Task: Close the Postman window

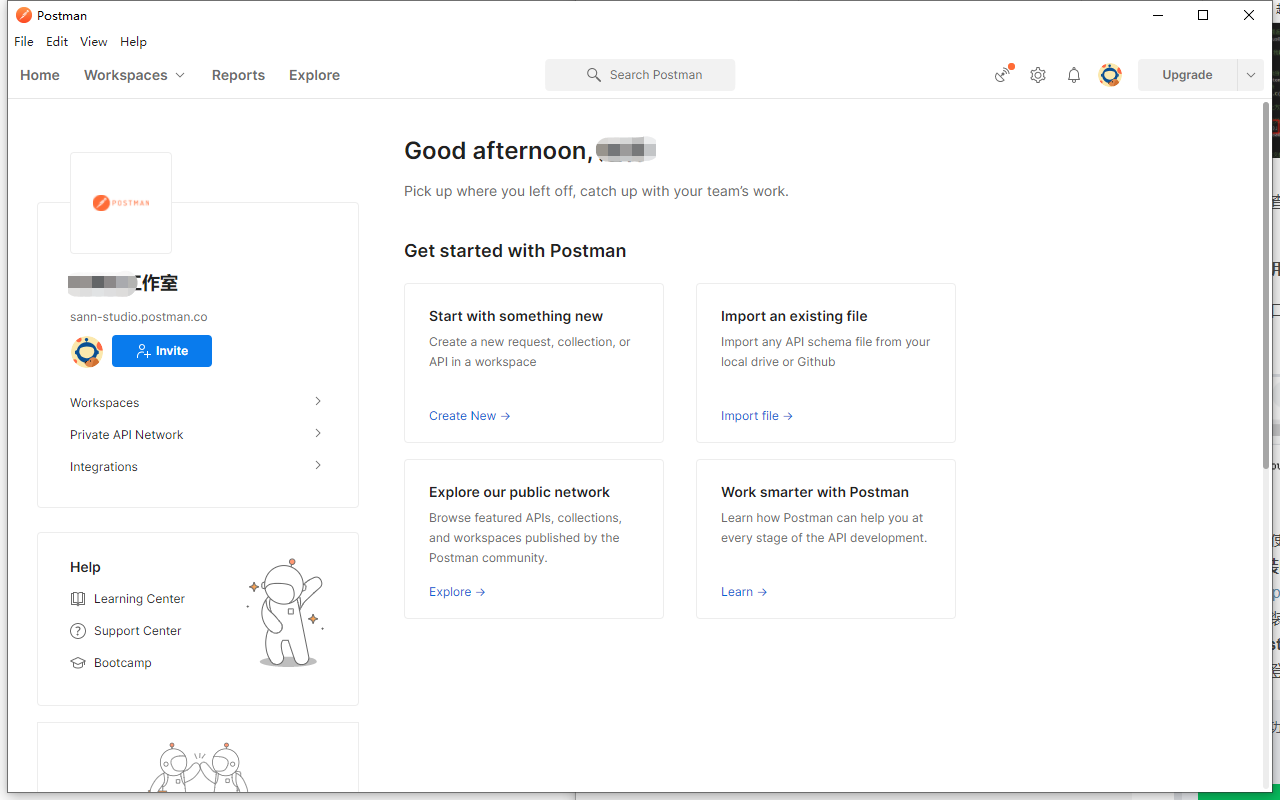Action: [x=1249, y=15]
